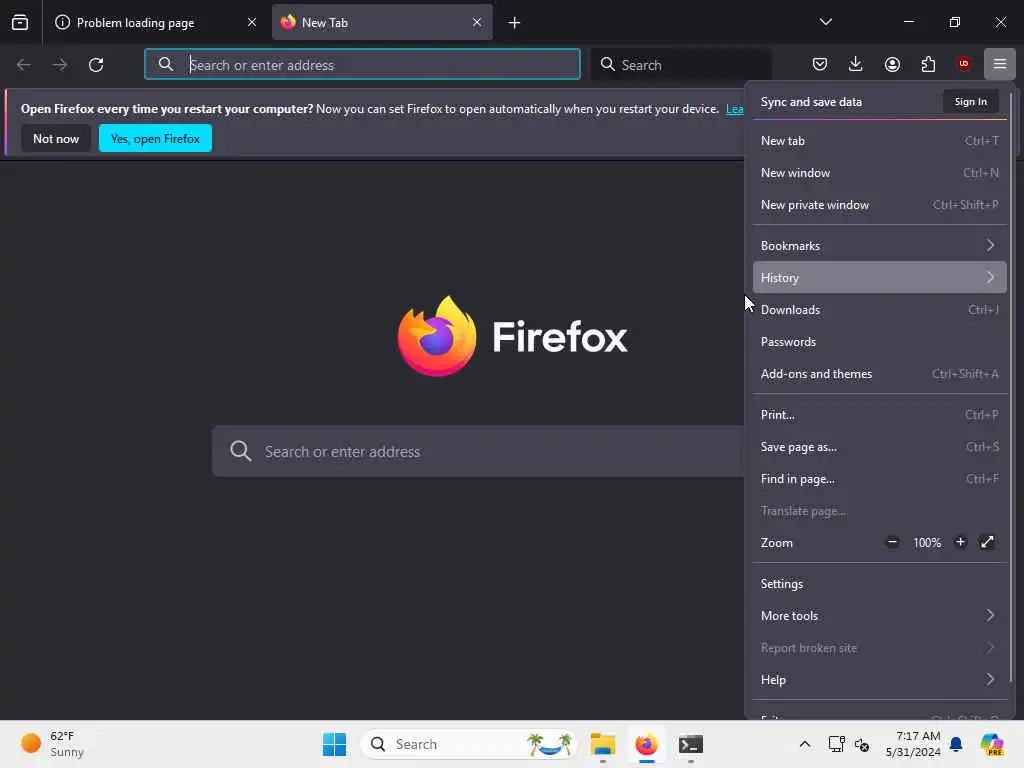Select New window menu item

[879, 172]
